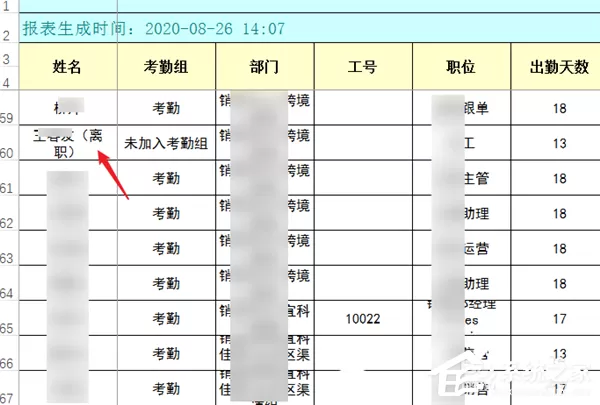600x405 pixels.
Task: Select 出勤天数 value 18 in row 63
Action: 556,248
